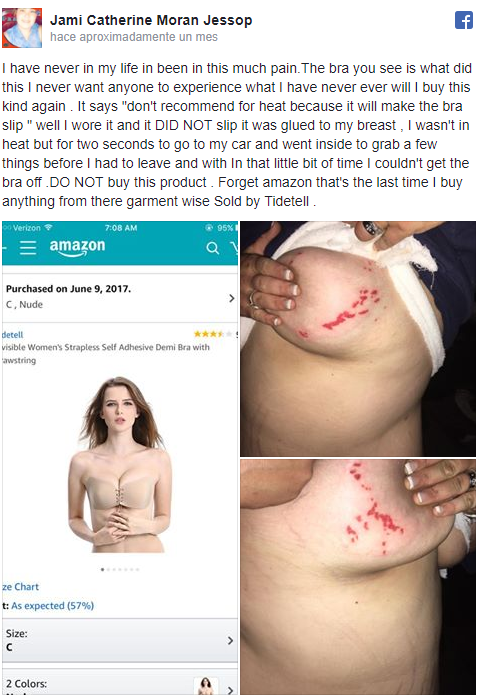
Task: Expand the Purchased on June 9 row
Action: [x=120, y=297]
